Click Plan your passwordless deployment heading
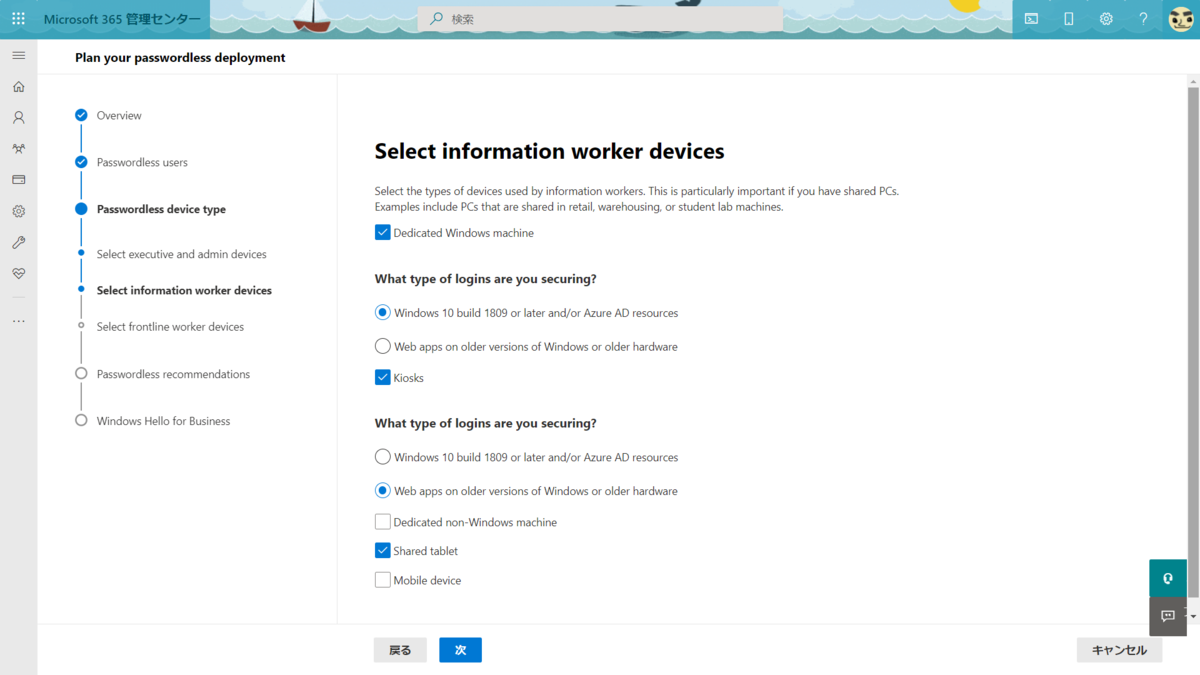The width and height of the screenshot is (1200, 675). 180,58
